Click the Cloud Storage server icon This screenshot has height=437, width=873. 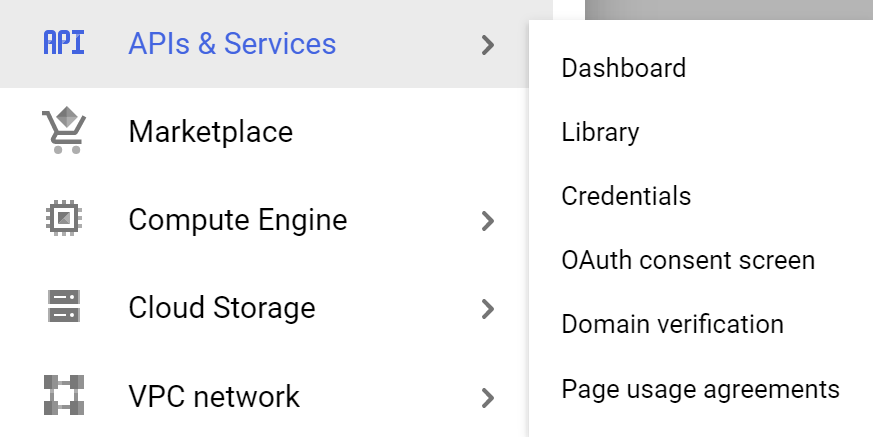tap(64, 306)
